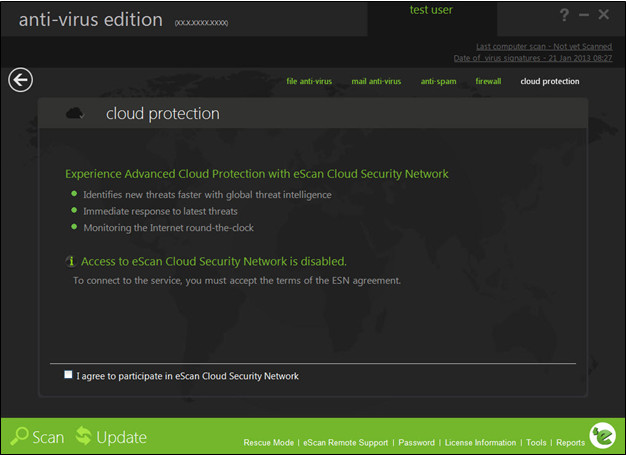Click the eScan logo icon in footer

602,435
